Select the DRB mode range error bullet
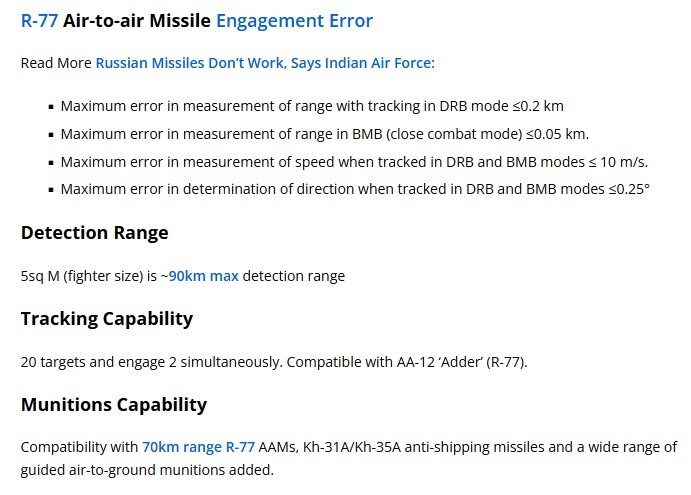 click(x=312, y=106)
